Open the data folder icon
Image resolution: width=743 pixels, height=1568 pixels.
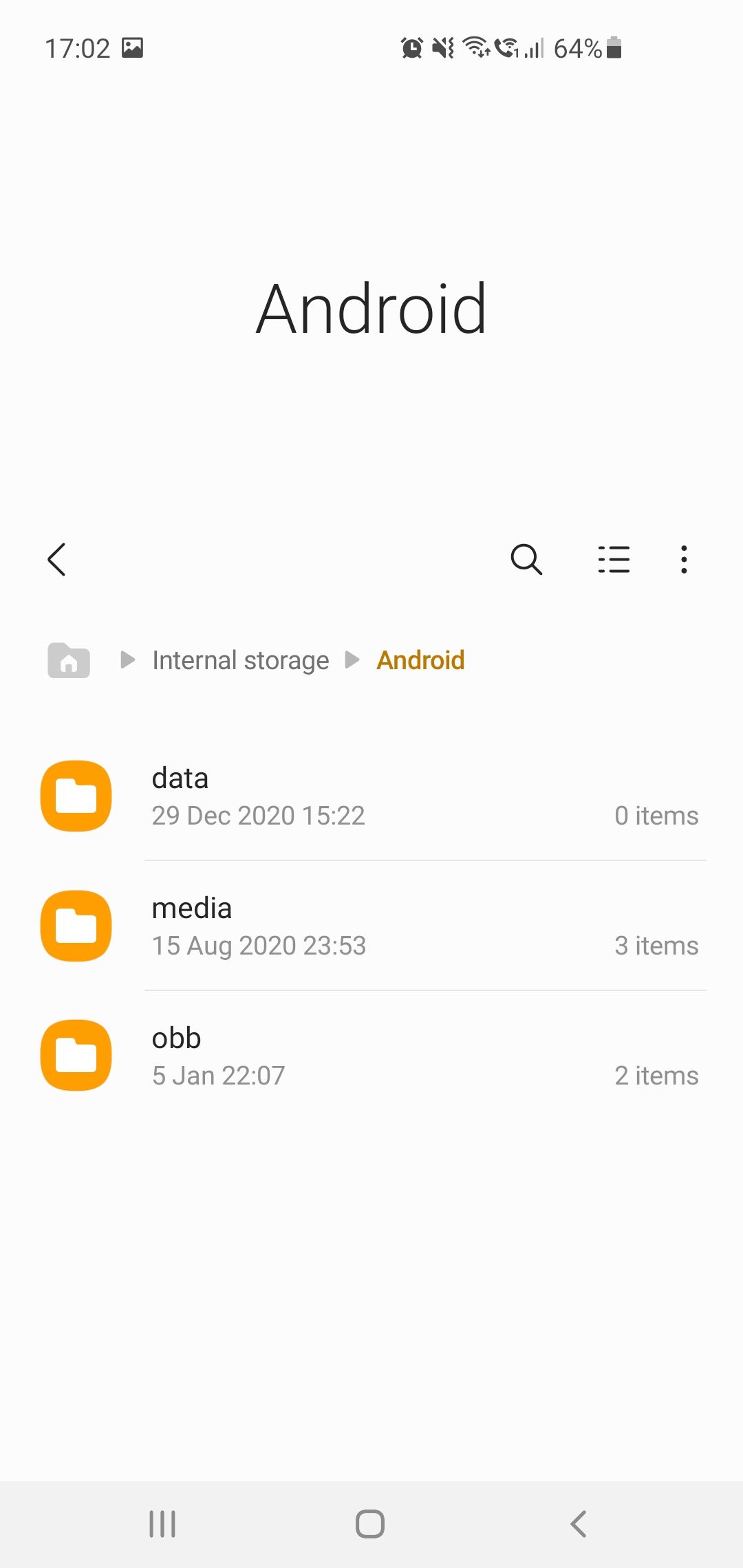pyautogui.click(x=76, y=796)
